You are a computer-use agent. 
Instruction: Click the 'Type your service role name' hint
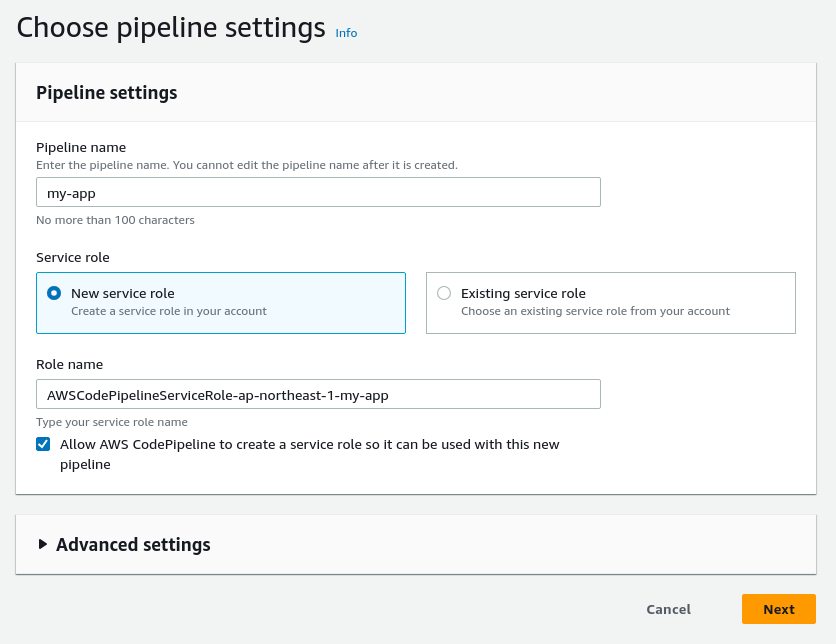click(112, 422)
